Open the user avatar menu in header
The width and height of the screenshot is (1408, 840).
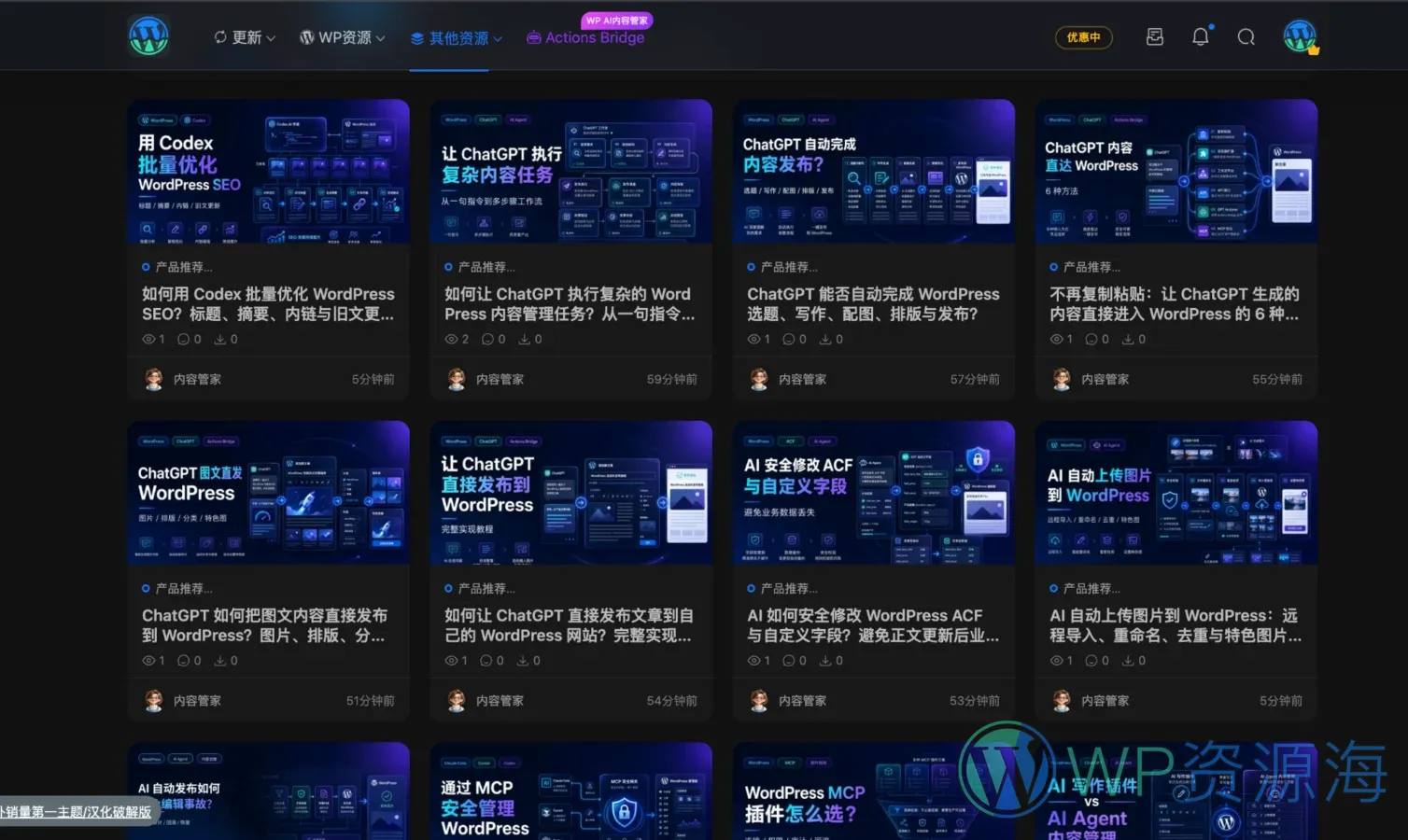(1300, 36)
